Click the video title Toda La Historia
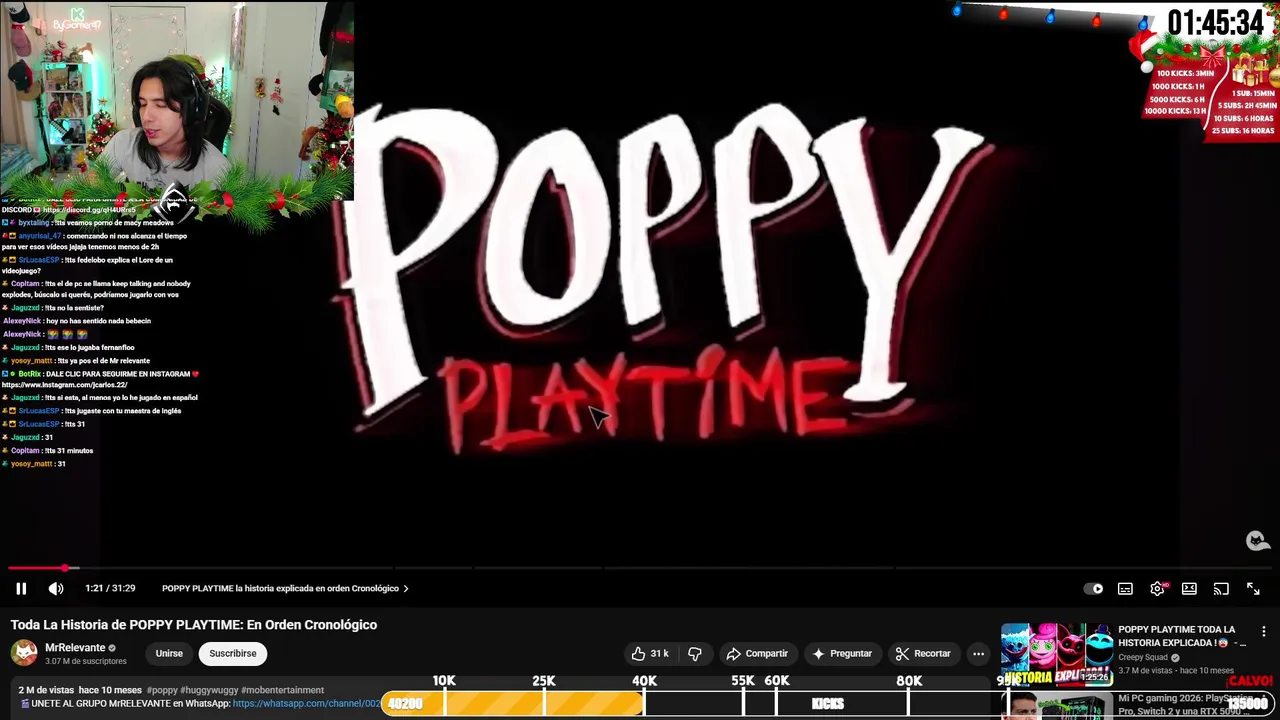1280x720 pixels. pos(194,625)
